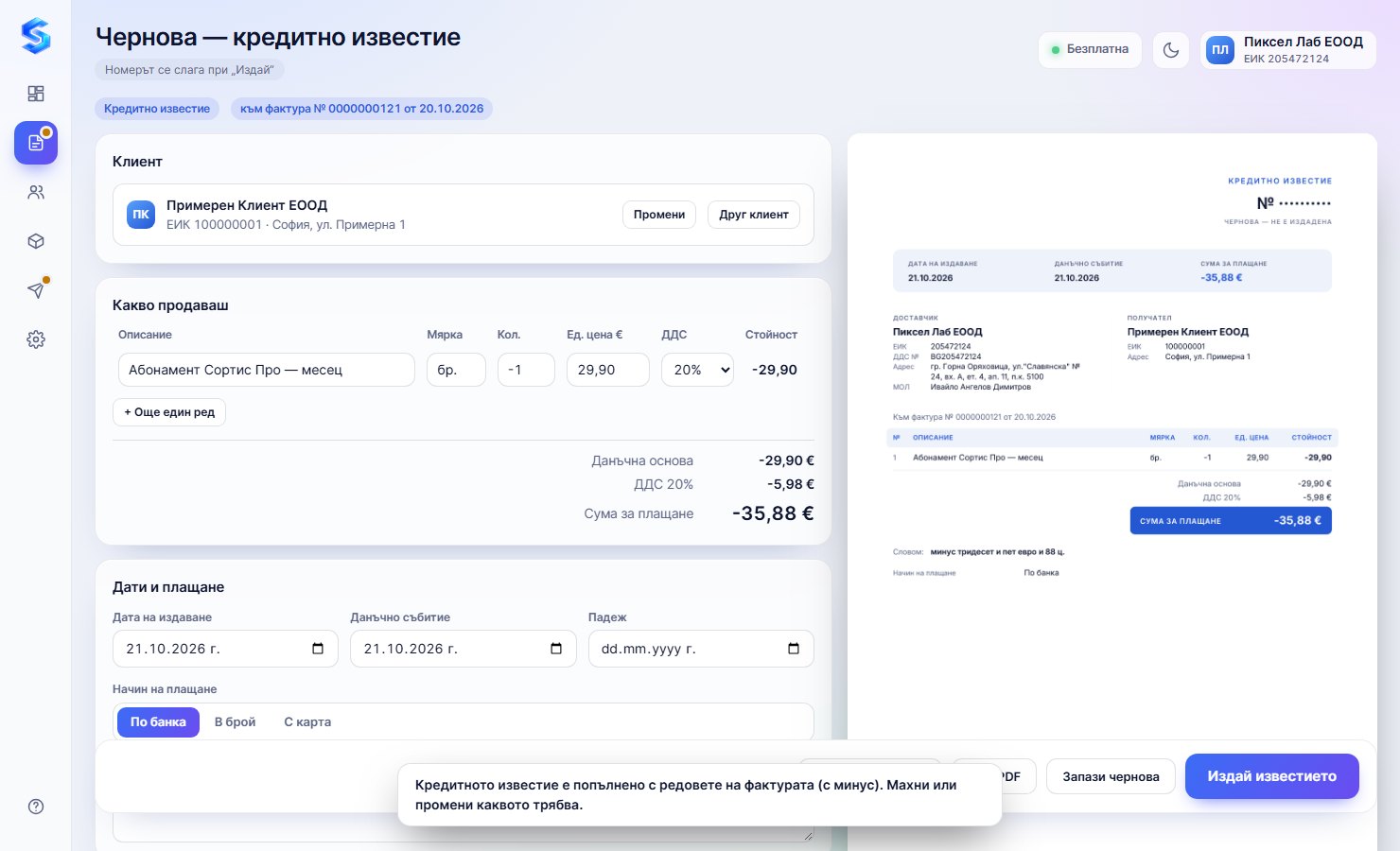
Task: Click the prefilled credit note toast message
Action: (700, 795)
